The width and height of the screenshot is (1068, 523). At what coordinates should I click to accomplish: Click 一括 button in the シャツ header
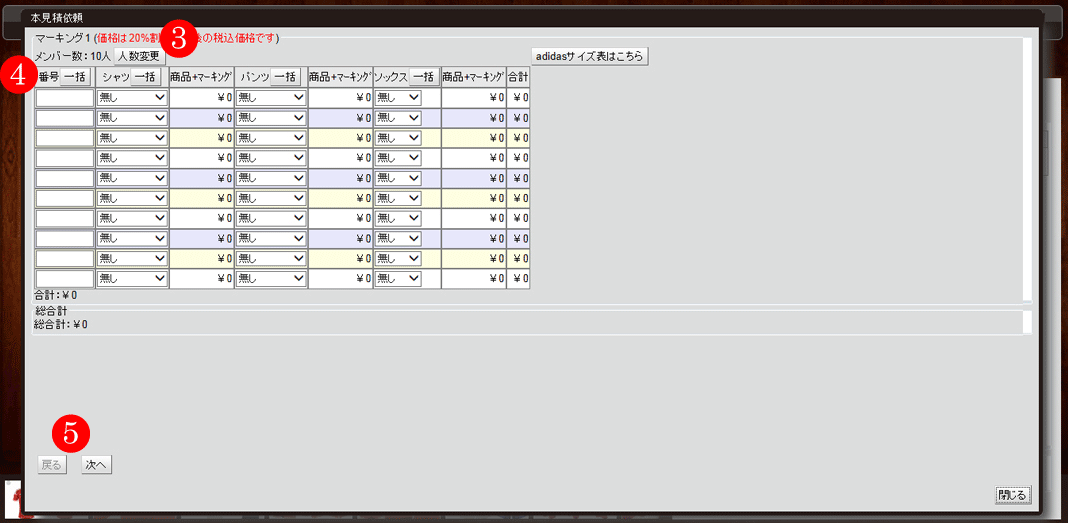coord(145,77)
